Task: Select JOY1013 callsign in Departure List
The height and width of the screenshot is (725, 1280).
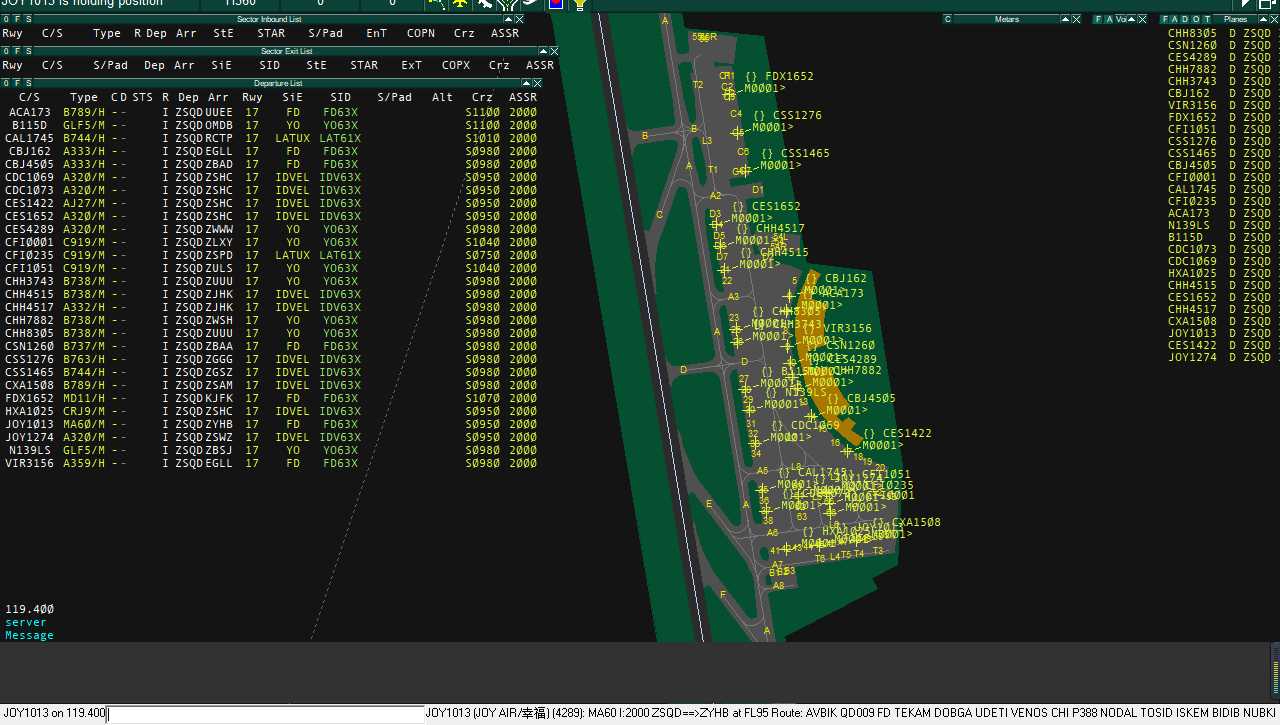Action: point(29,424)
